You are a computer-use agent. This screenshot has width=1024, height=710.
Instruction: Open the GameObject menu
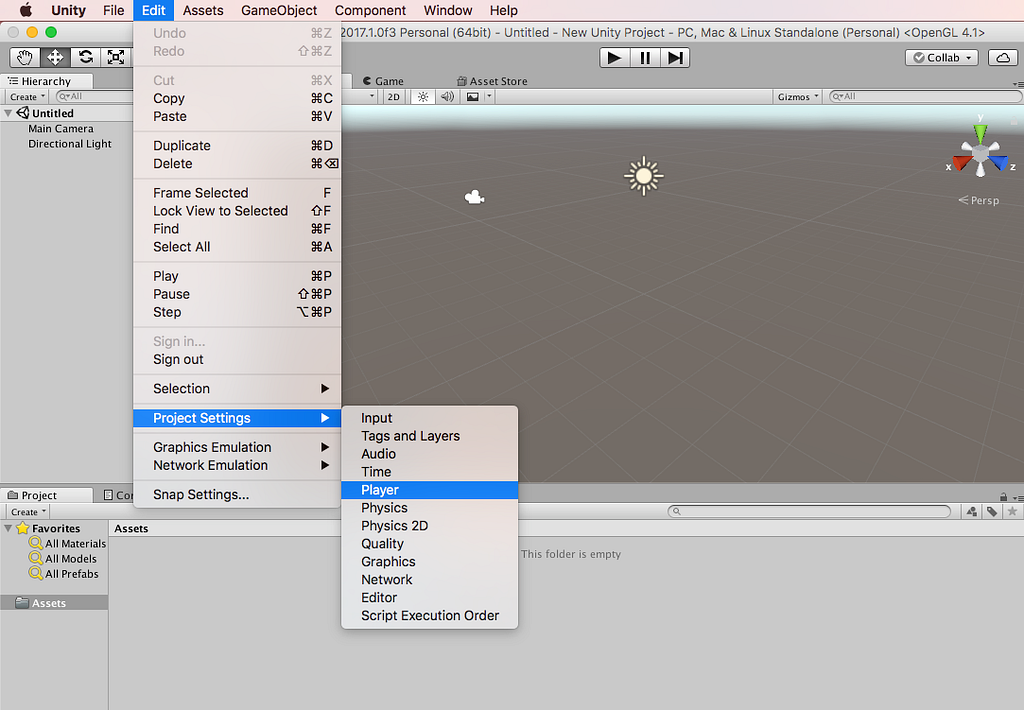click(x=279, y=10)
